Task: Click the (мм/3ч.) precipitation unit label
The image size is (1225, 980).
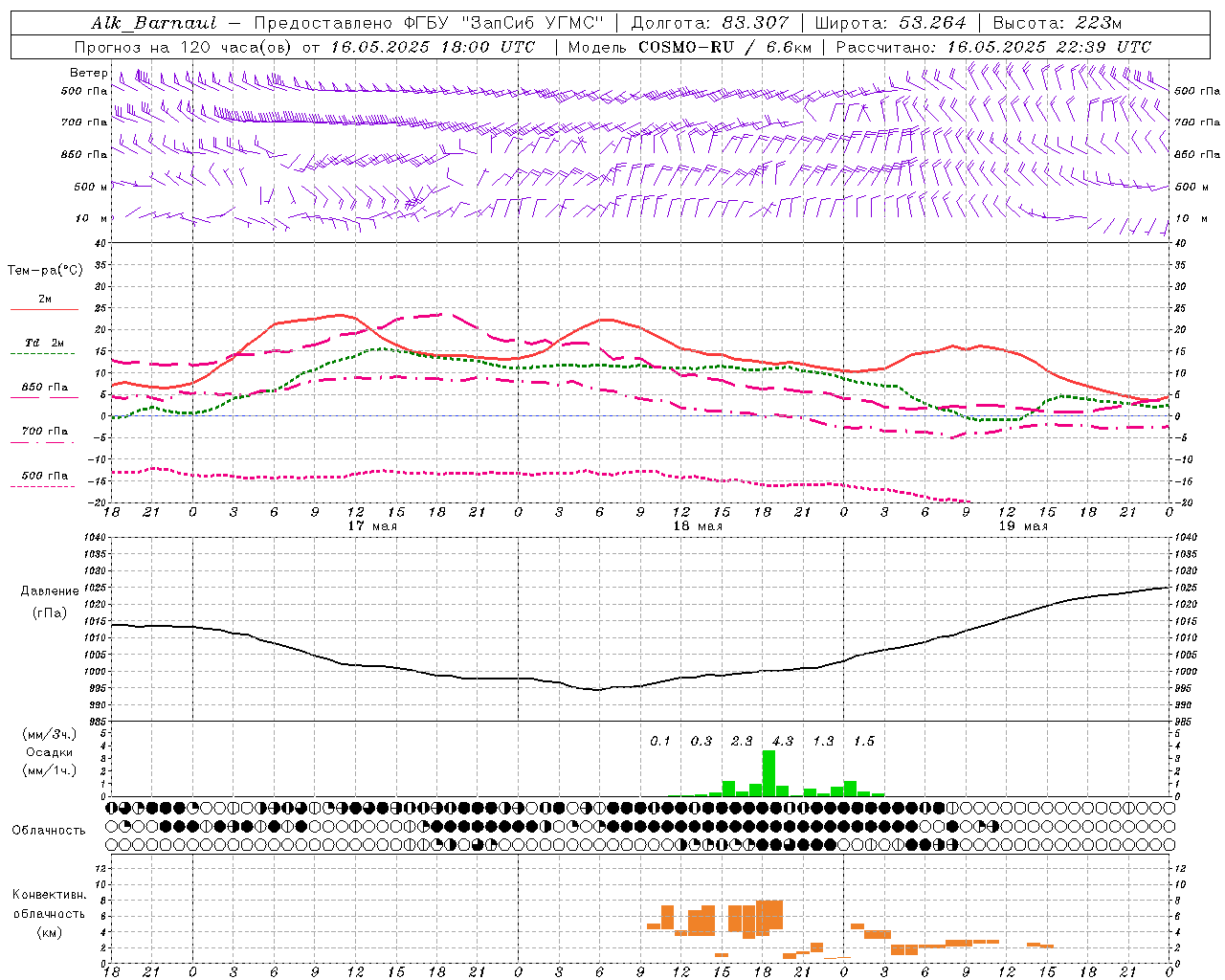Action: point(49,734)
